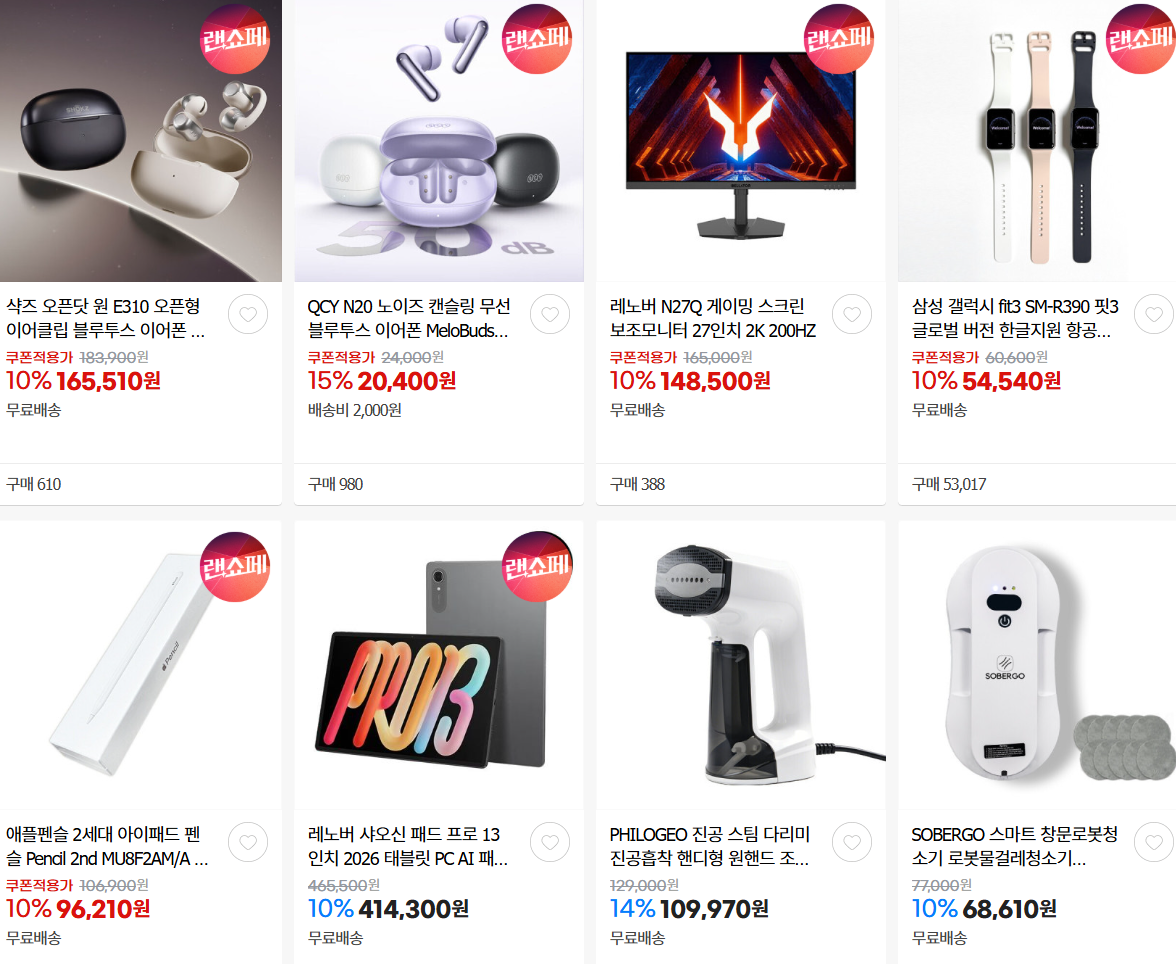Open the PHILOGEO 진공 스팀 다리미 title link
Viewport: 1176px width, 964px height.
tap(710, 846)
